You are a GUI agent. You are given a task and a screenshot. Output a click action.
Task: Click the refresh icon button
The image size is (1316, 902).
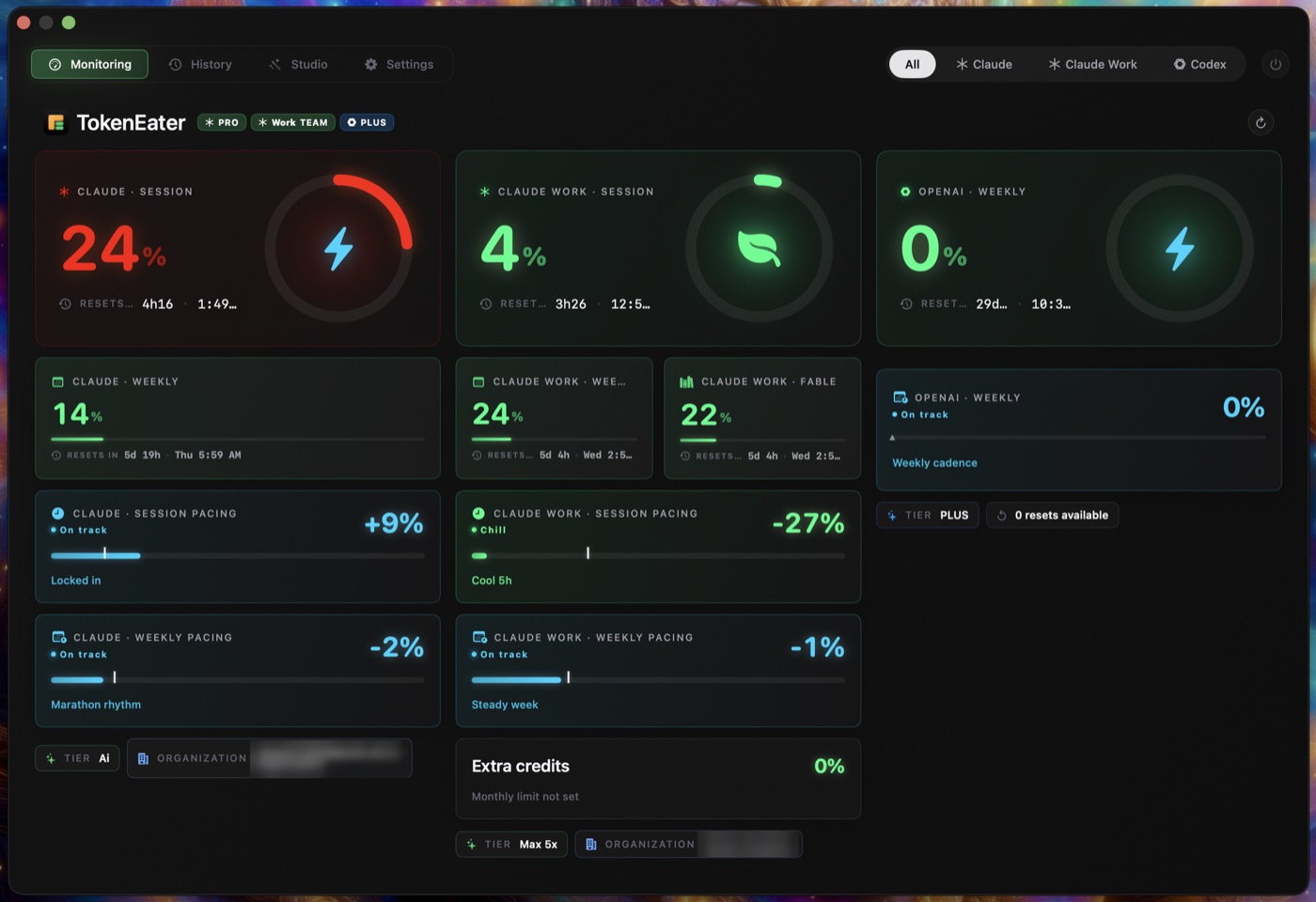1261,122
